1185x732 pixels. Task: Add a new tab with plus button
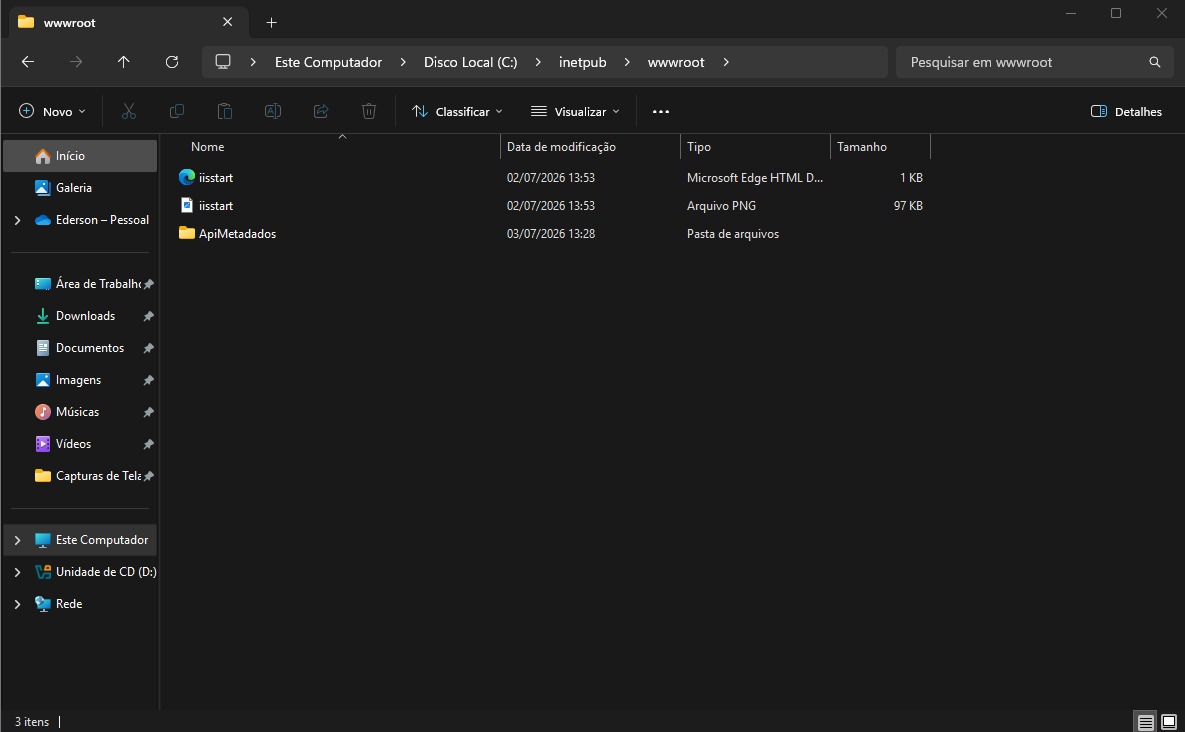tap(271, 23)
